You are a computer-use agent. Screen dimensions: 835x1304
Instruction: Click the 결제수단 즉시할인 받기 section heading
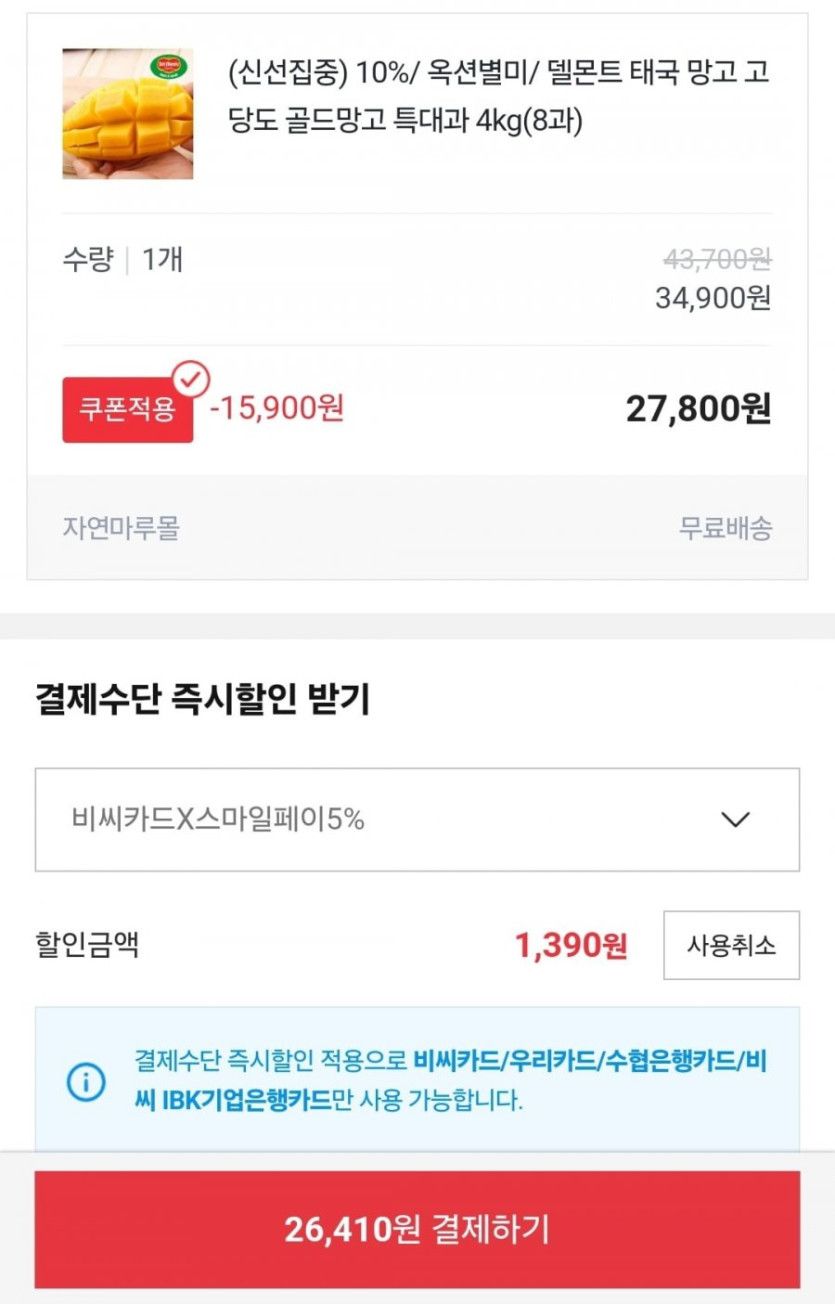pyautogui.click(x=202, y=700)
